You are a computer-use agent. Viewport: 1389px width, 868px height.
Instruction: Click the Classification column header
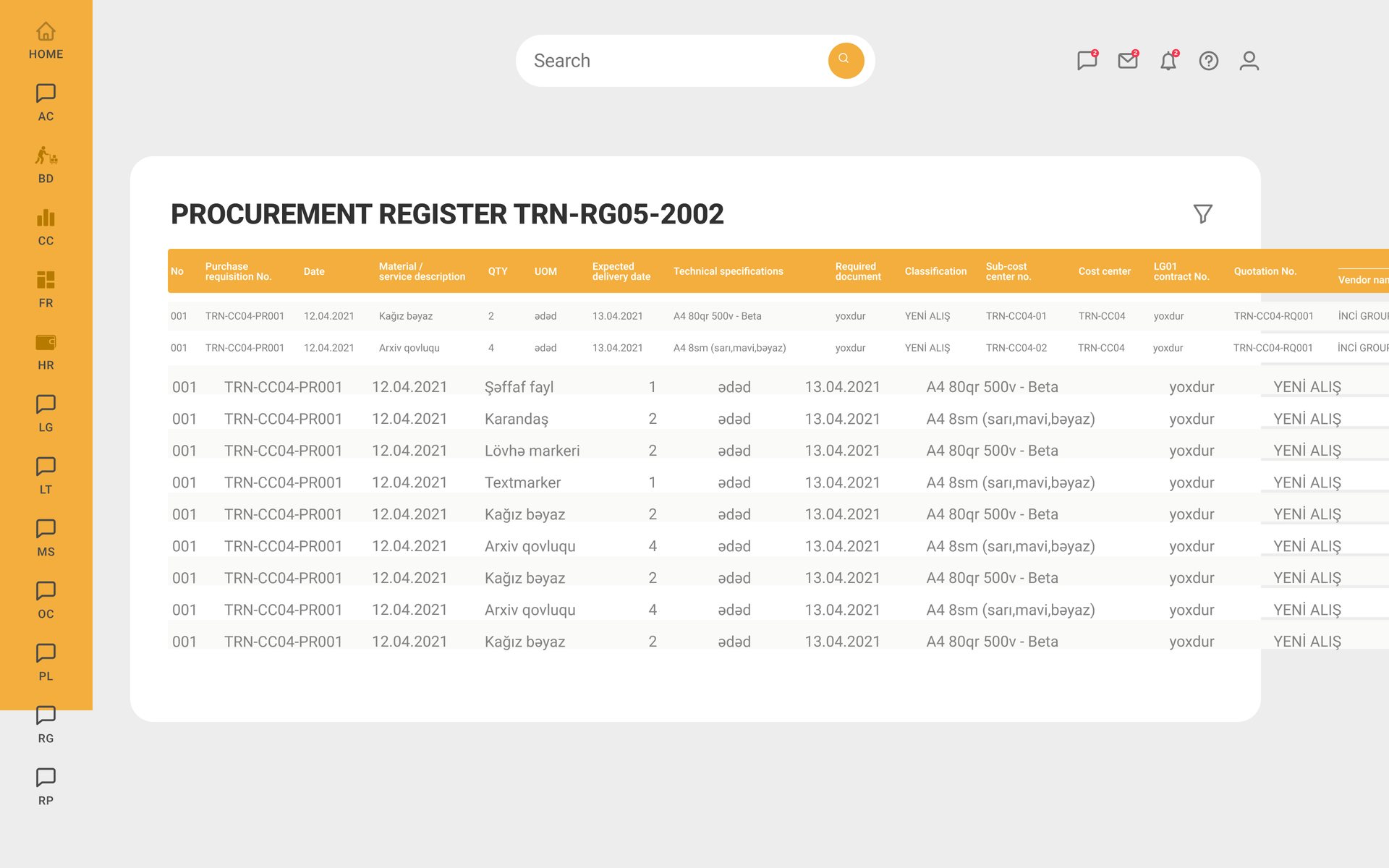[935, 271]
